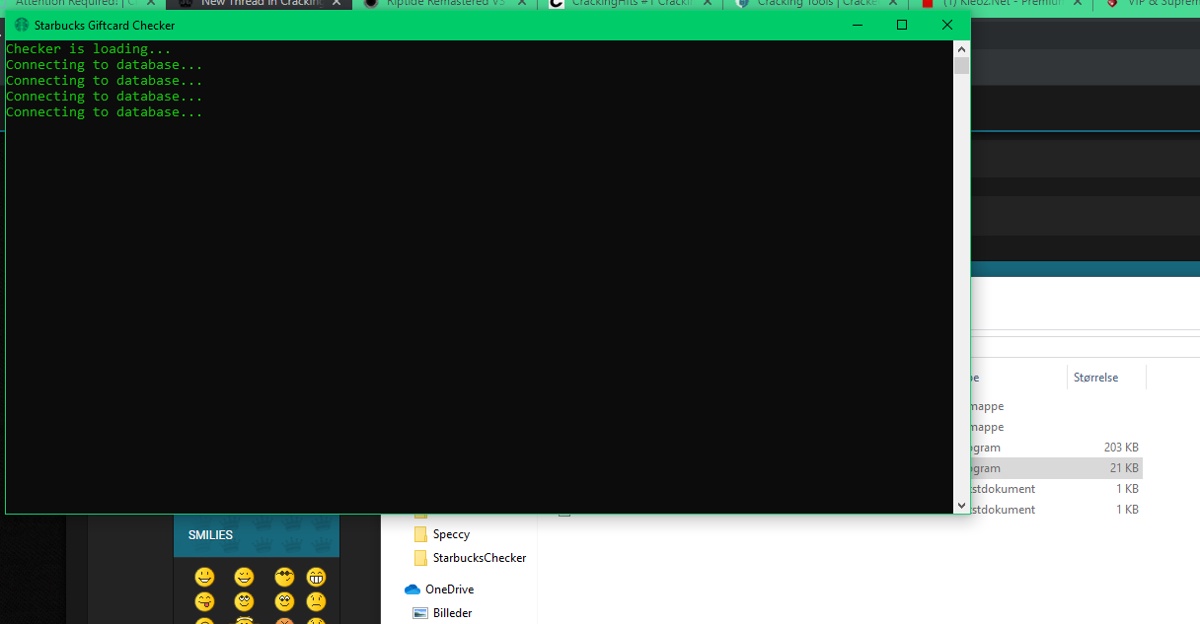Click the Billeder pictures icon

[x=420, y=613]
